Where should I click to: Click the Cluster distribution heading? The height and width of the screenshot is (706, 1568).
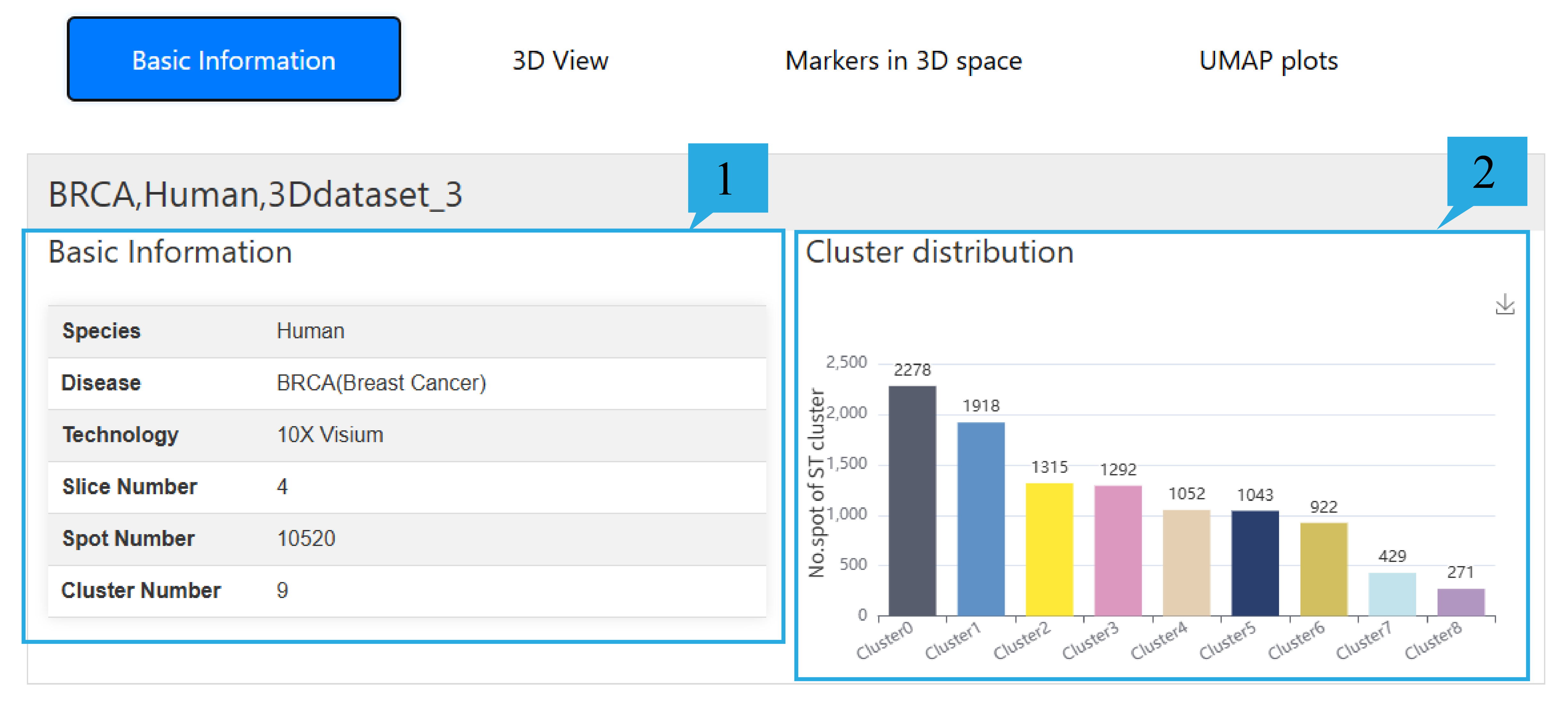pyautogui.click(x=939, y=252)
